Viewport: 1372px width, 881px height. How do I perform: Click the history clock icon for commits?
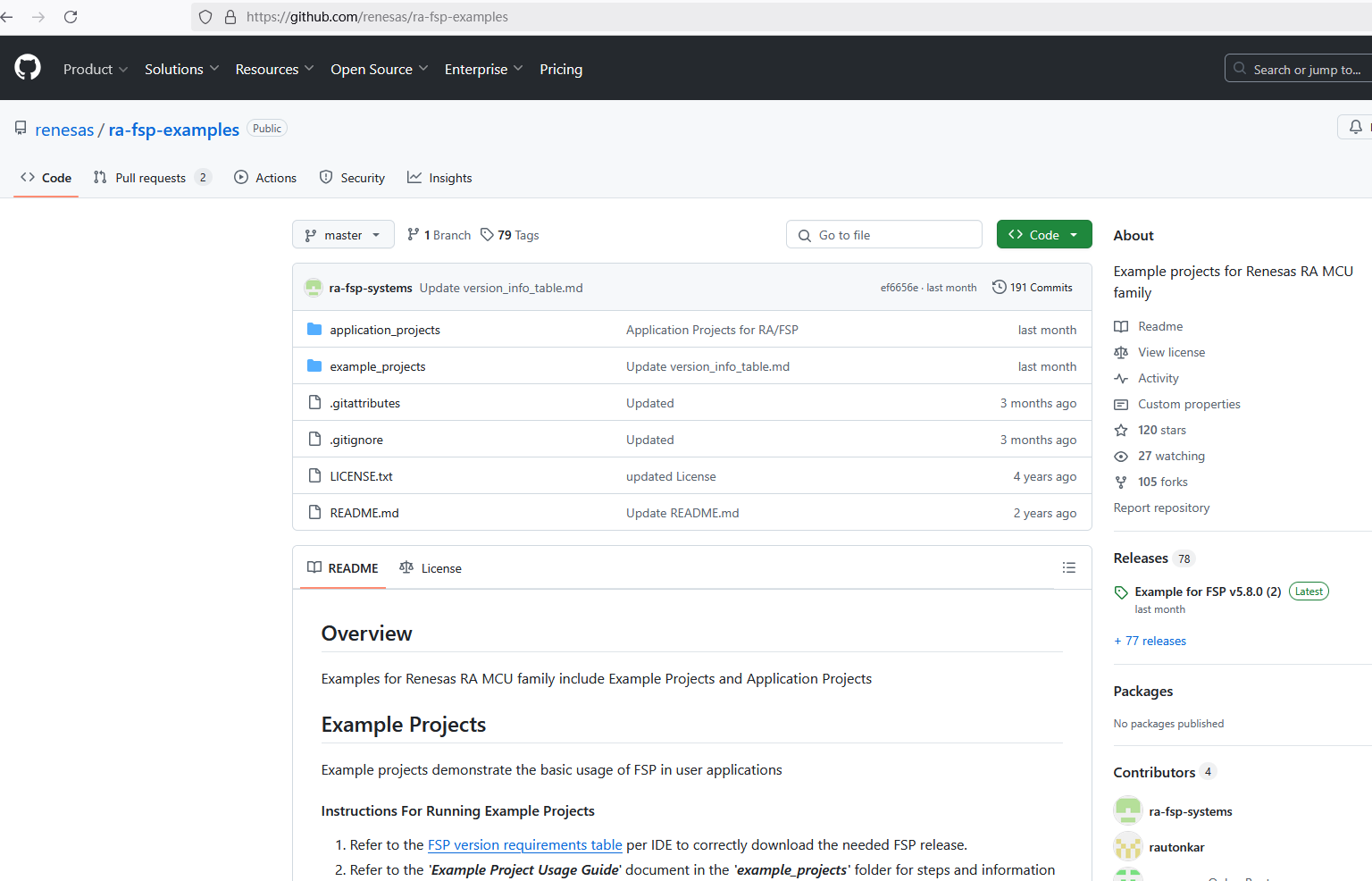[1000, 288]
